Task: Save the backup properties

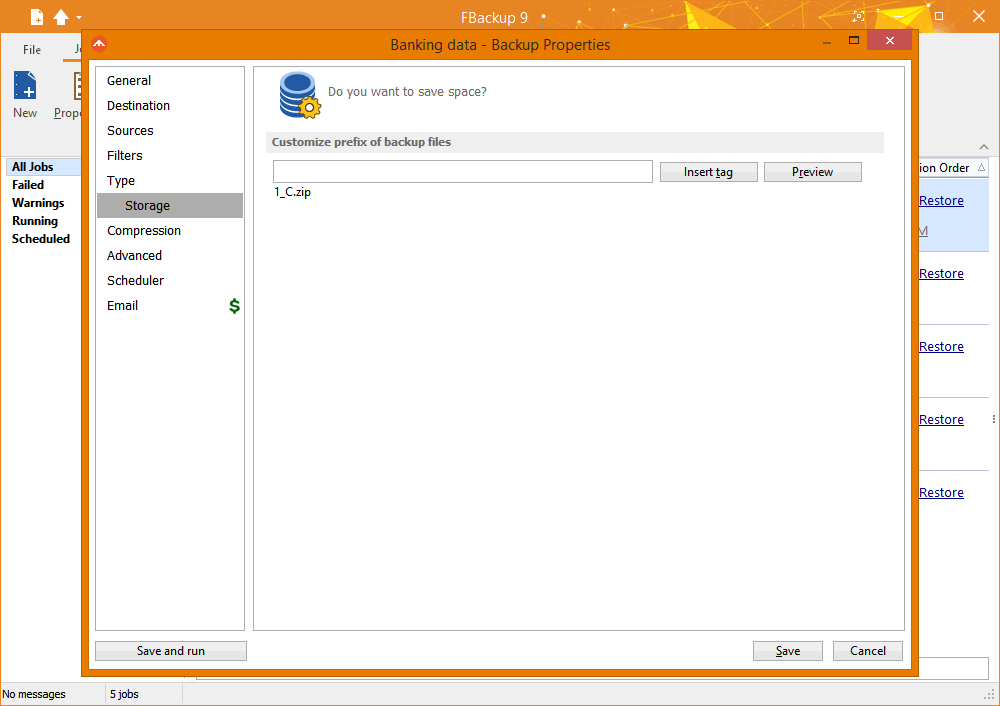Action: [x=788, y=651]
